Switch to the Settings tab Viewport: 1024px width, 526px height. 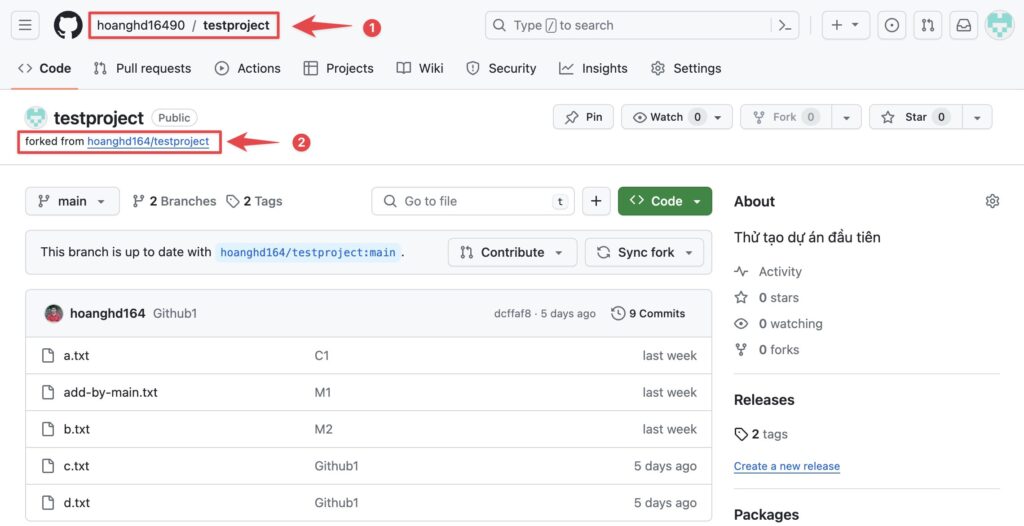coord(686,68)
